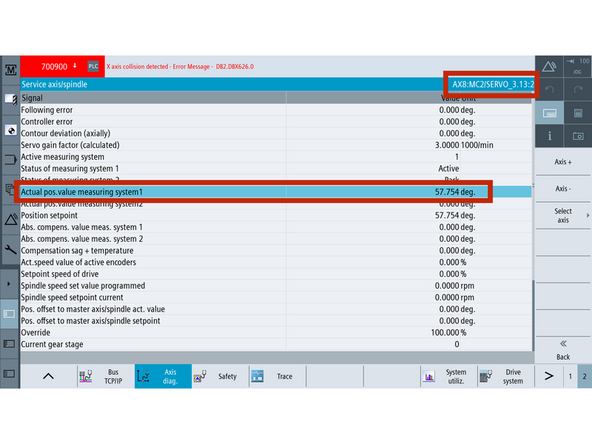Click the Bus TCP/IP network icon

tap(86, 376)
